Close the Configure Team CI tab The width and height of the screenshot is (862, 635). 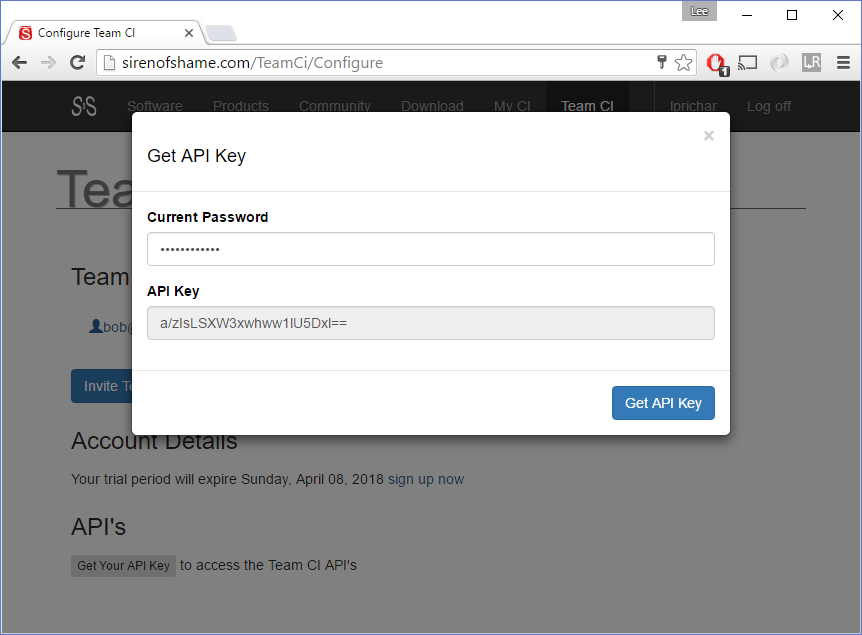[x=189, y=33]
